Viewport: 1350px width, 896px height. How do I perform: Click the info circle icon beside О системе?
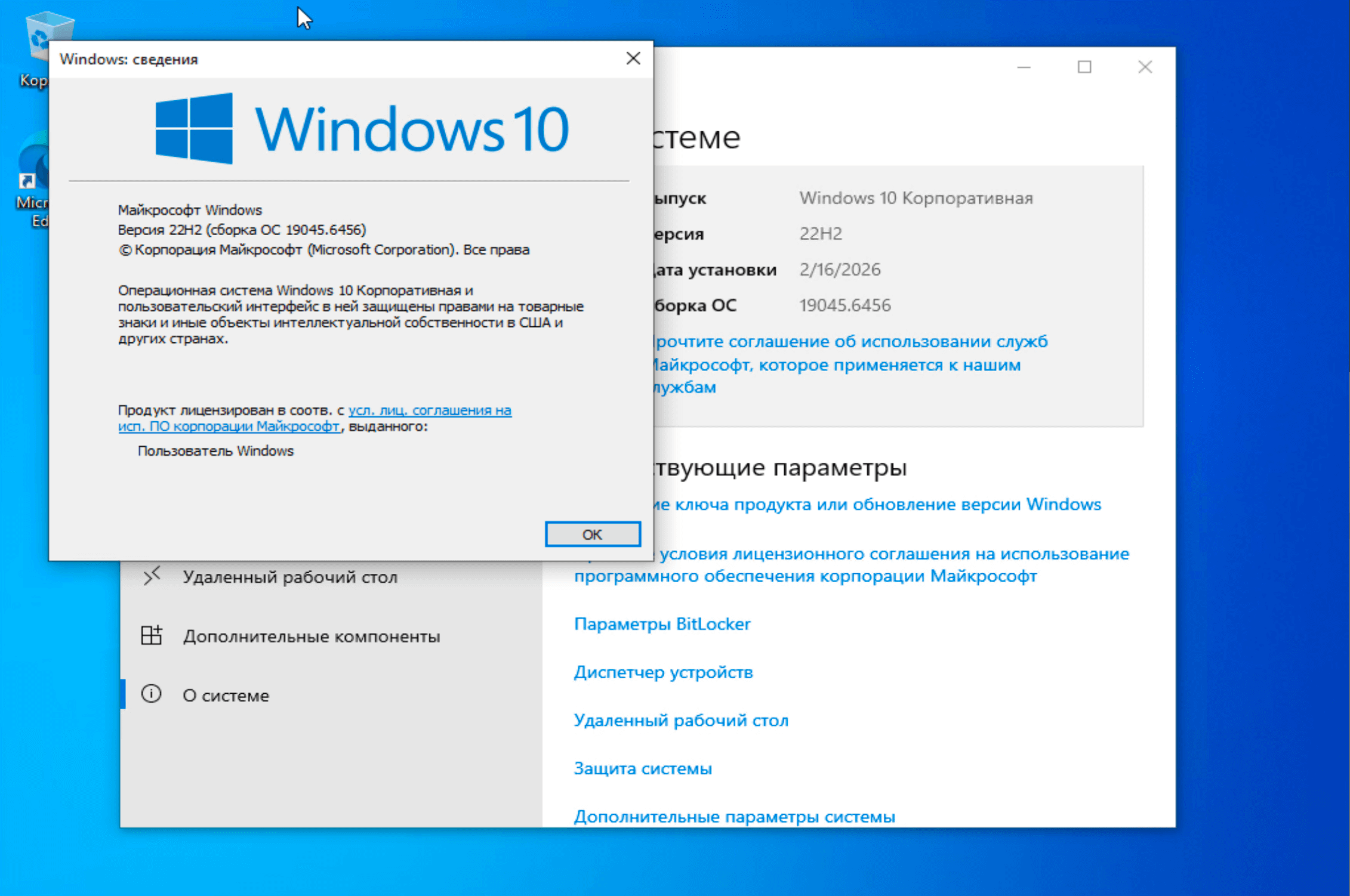152,694
